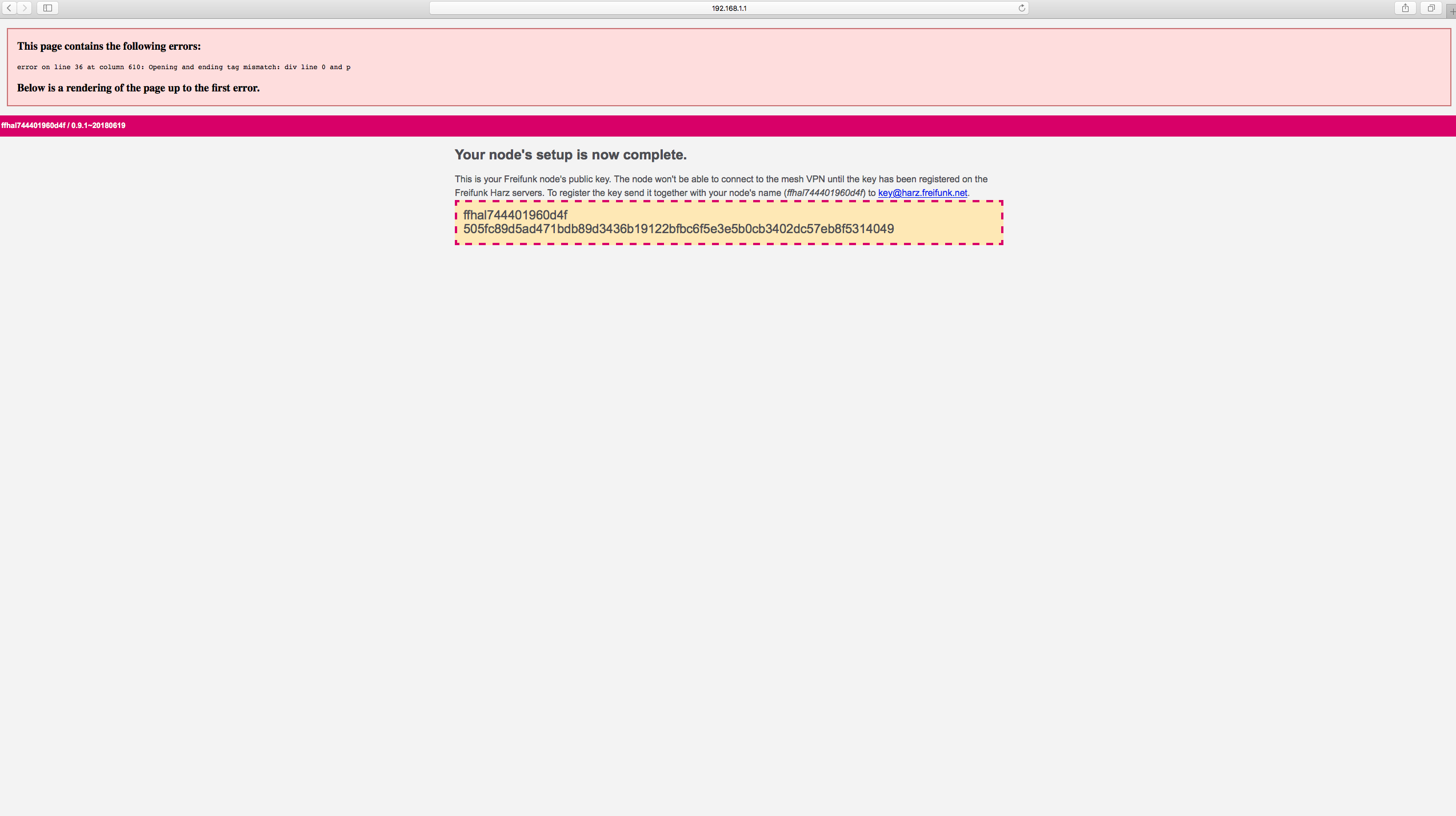Open the Share button in the toolbar

[1405, 8]
